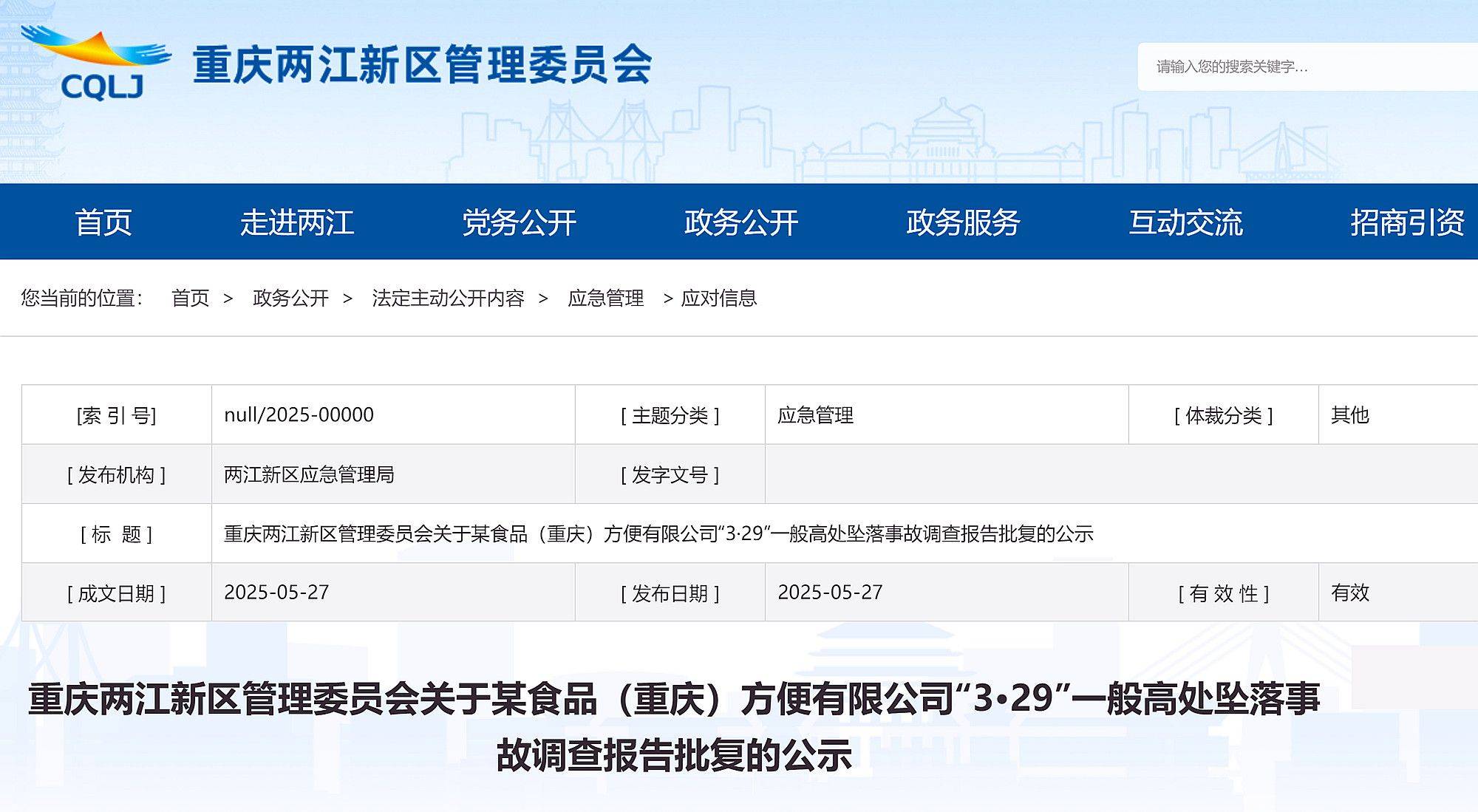Click the [标题] label cell
This screenshot has height=812, width=1478.
pyautogui.click(x=117, y=533)
